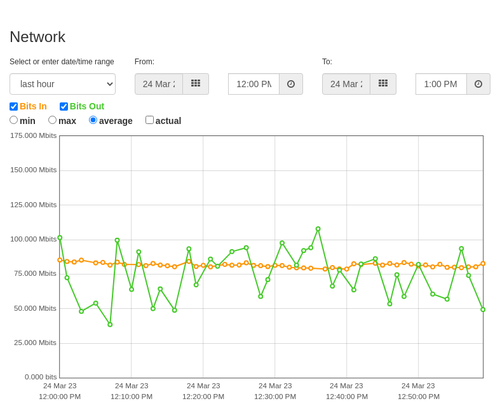Image resolution: width=500 pixels, height=403 pixels.
Task: Click the last green data point at chart right edge
Action: point(483,309)
